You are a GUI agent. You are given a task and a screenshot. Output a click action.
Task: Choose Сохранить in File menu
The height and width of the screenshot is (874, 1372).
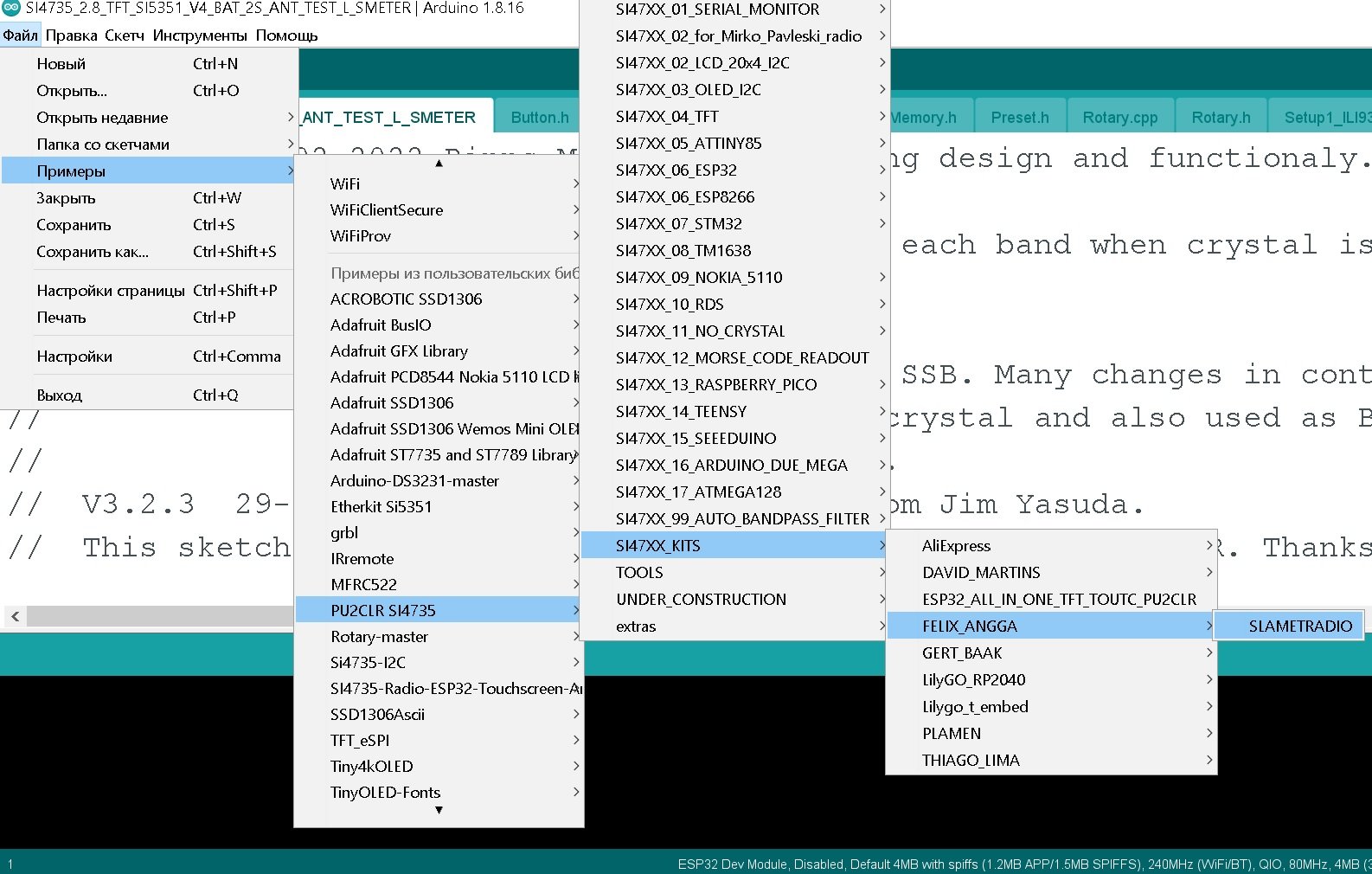click(148, 224)
